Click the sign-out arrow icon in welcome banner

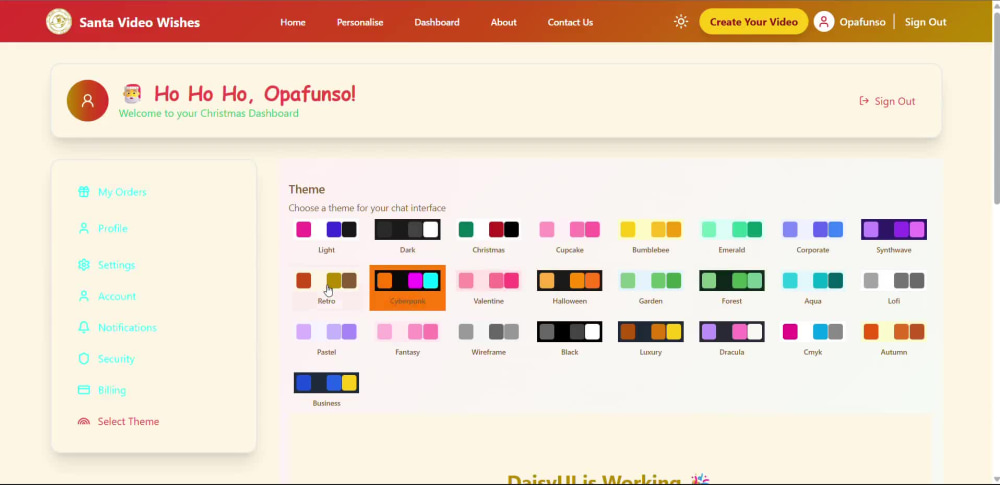point(864,101)
